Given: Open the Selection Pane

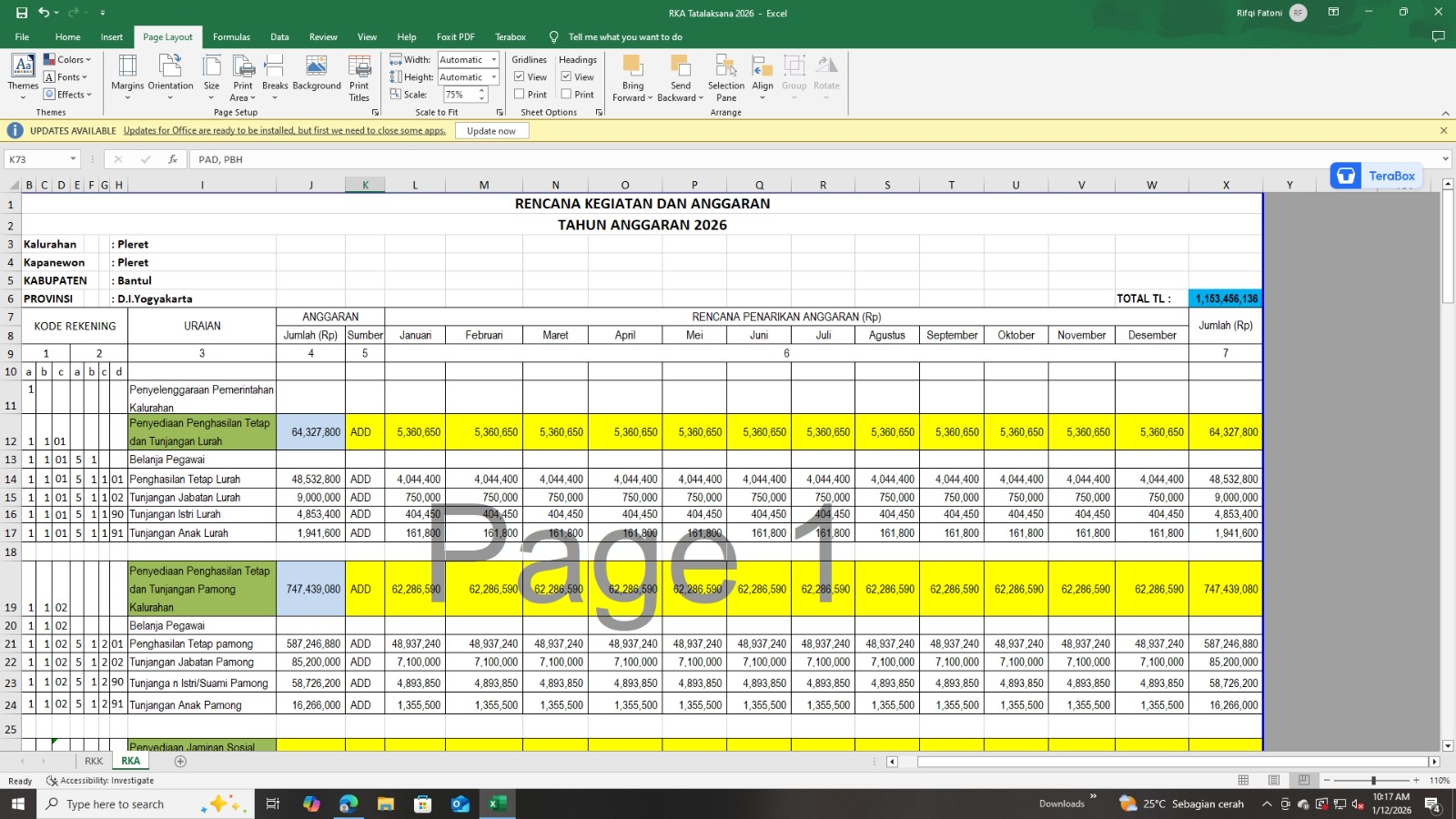Looking at the screenshot, I should click(x=725, y=76).
